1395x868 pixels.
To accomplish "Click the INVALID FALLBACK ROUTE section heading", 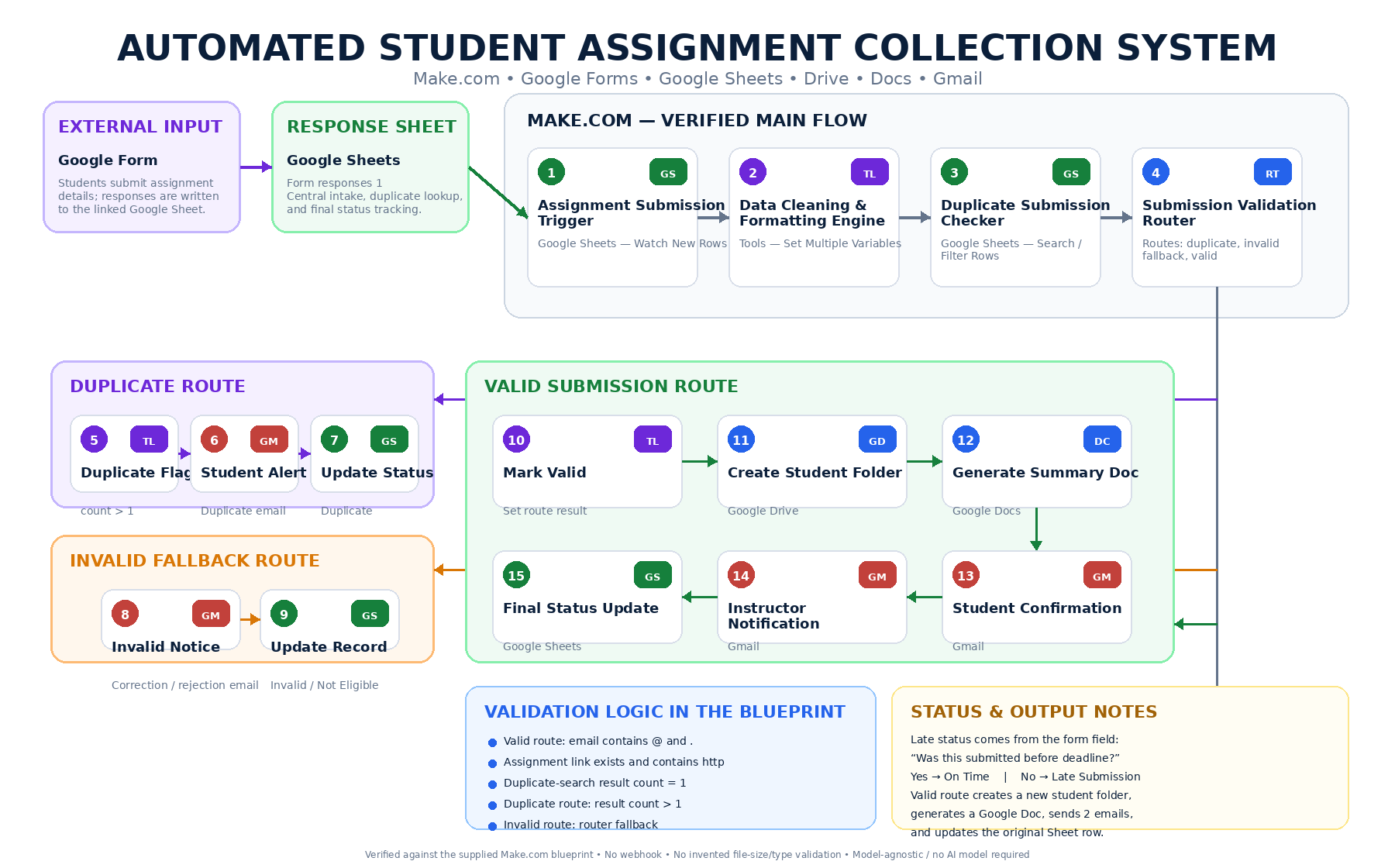I will pos(195,560).
